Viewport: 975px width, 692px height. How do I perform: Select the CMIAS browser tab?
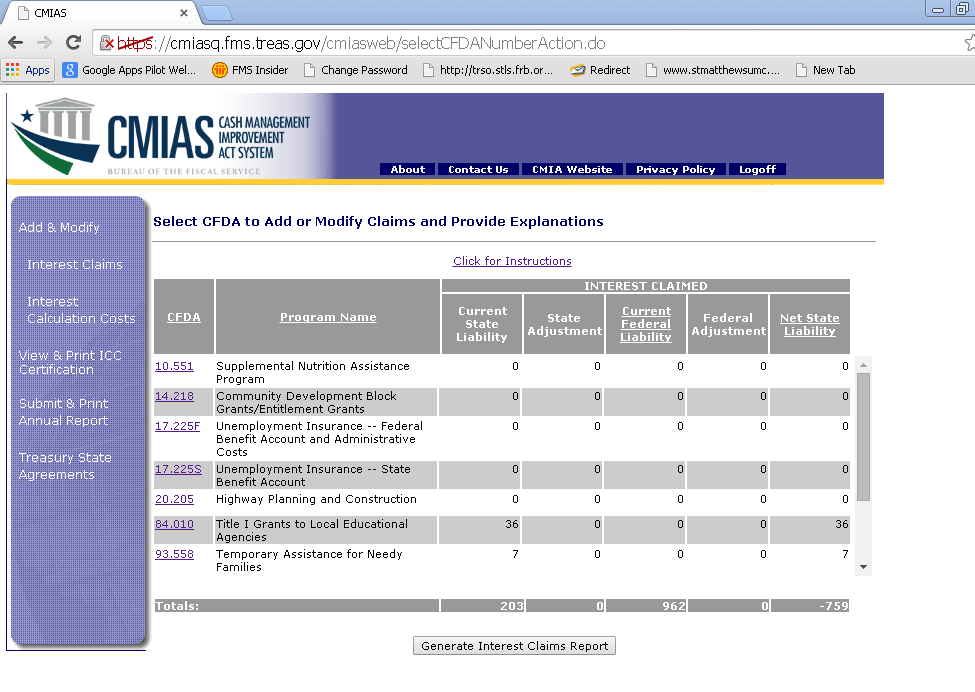(99, 12)
